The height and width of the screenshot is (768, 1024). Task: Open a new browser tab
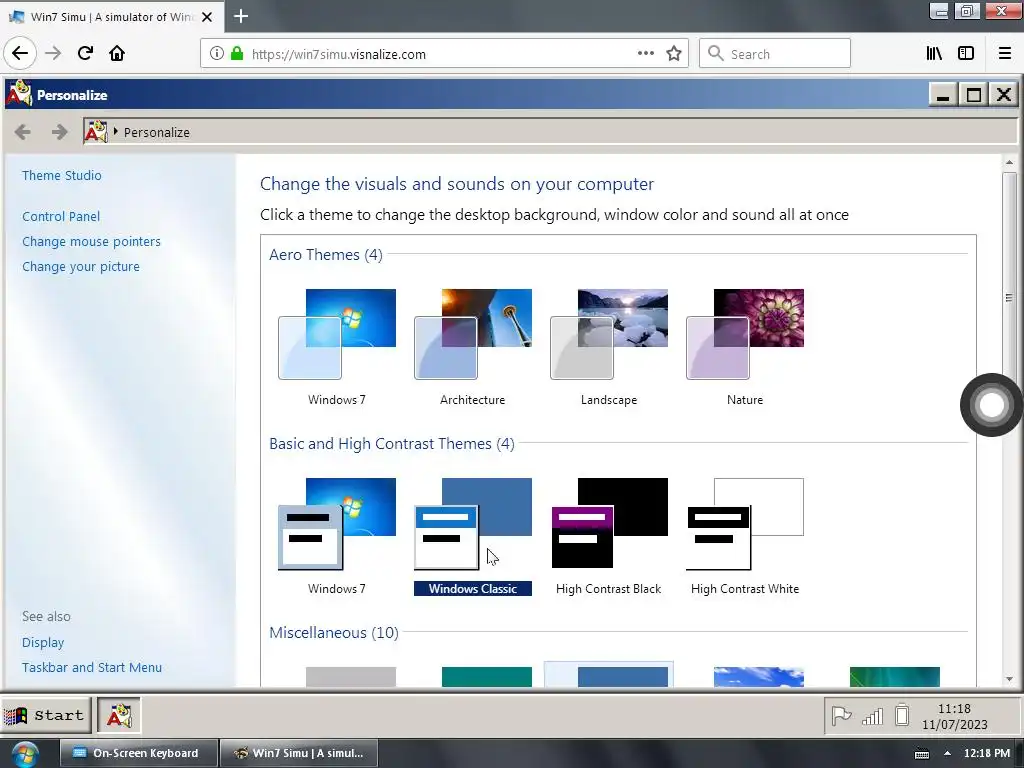(x=240, y=16)
